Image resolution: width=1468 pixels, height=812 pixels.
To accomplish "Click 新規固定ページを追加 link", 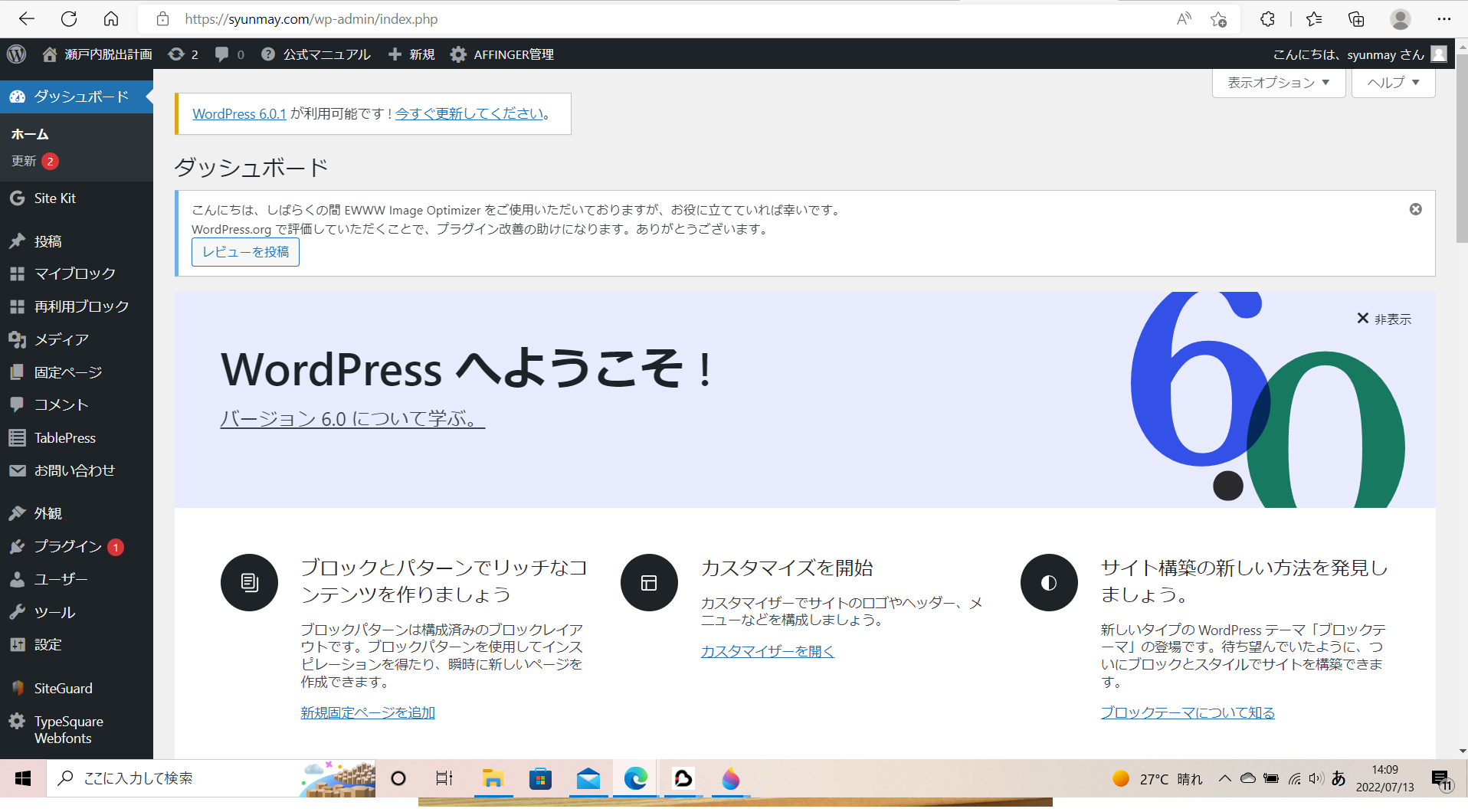I will pyautogui.click(x=368, y=712).
